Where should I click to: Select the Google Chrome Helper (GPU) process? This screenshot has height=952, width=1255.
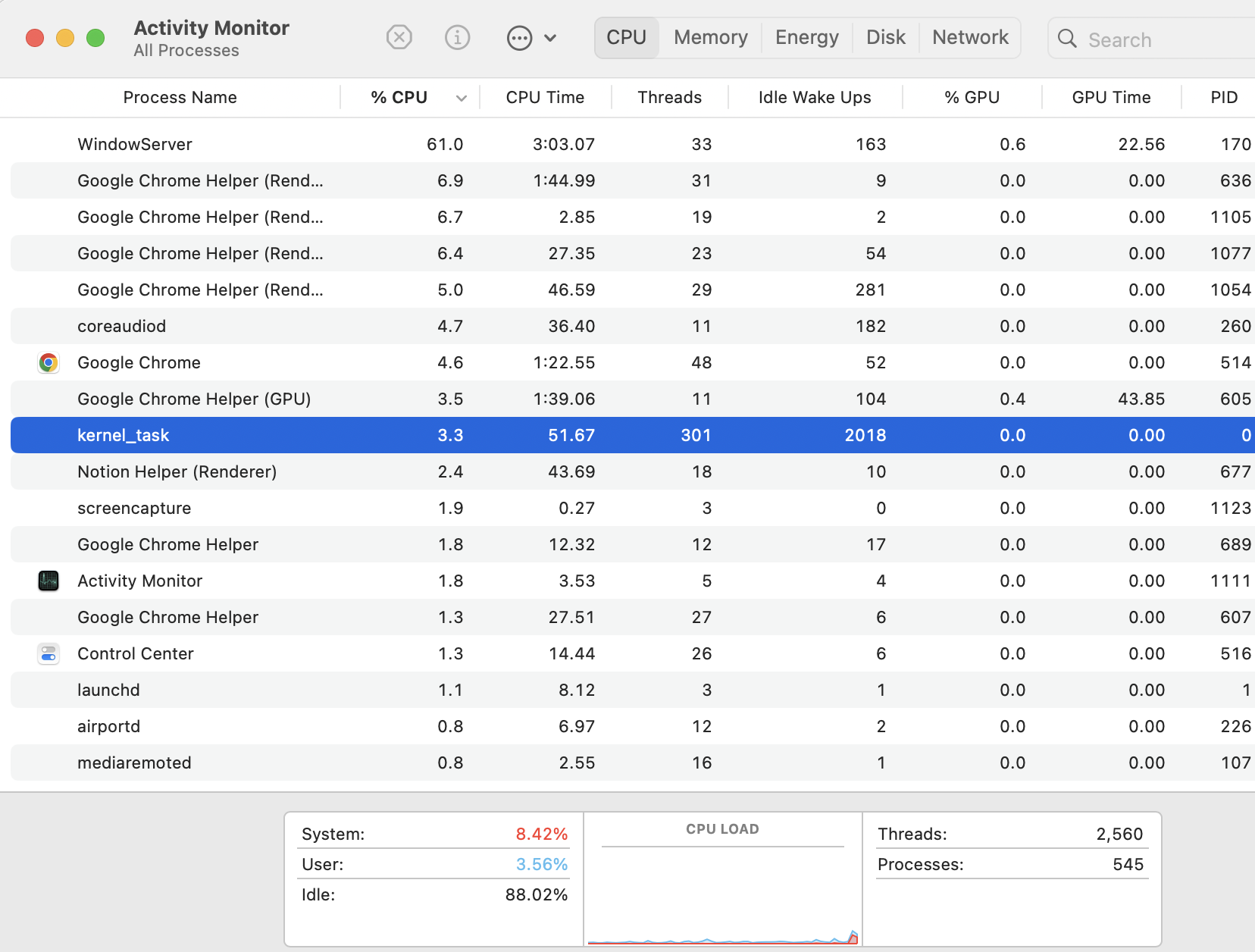click(x=633, y=399)
